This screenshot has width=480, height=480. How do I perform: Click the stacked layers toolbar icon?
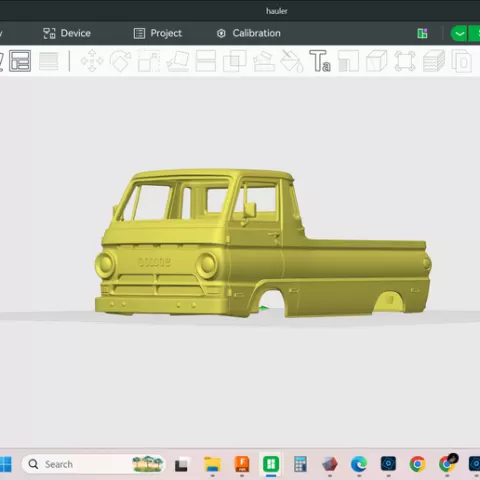point(434,61)
